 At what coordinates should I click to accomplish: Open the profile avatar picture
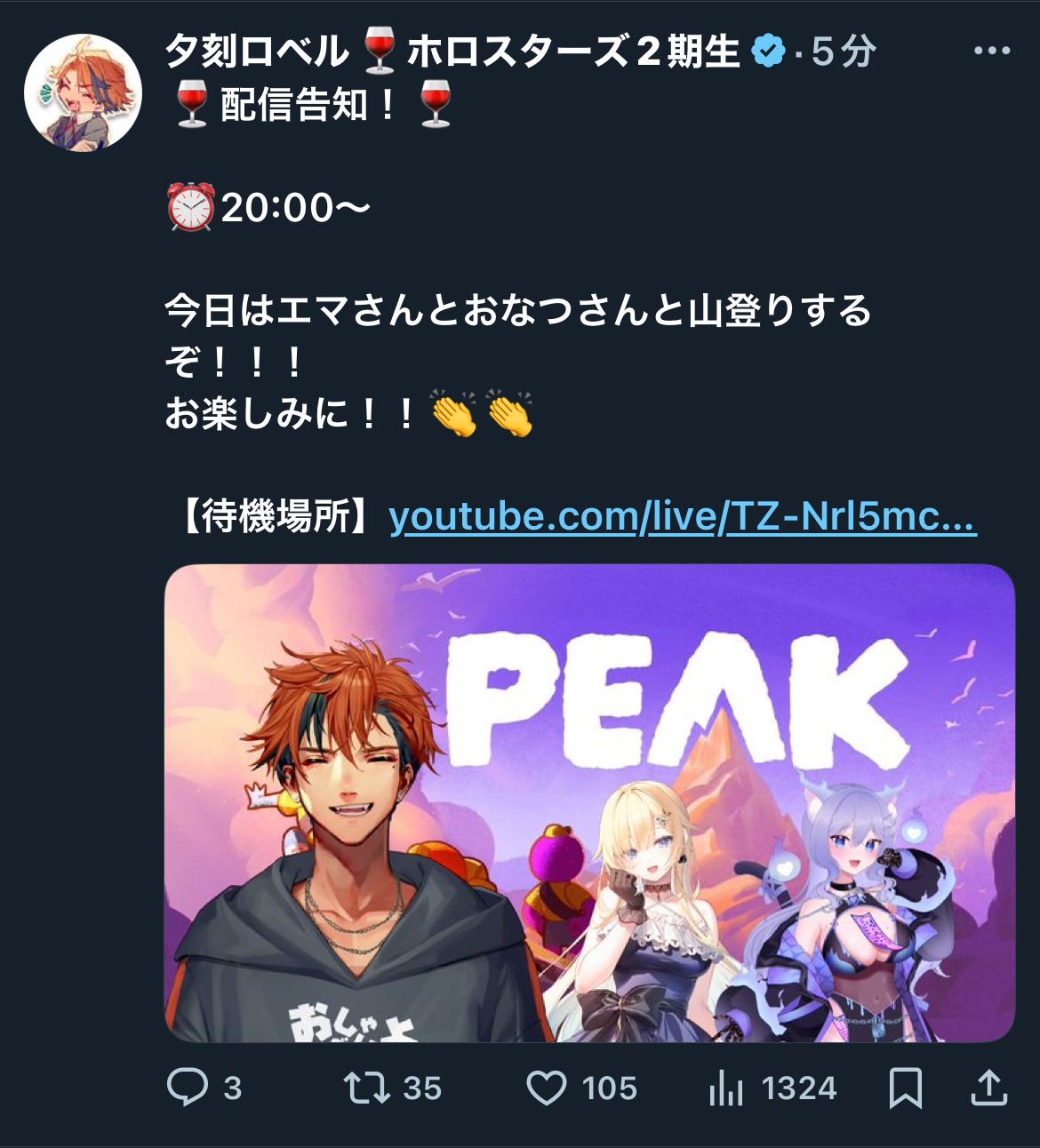tap(83, 92)
